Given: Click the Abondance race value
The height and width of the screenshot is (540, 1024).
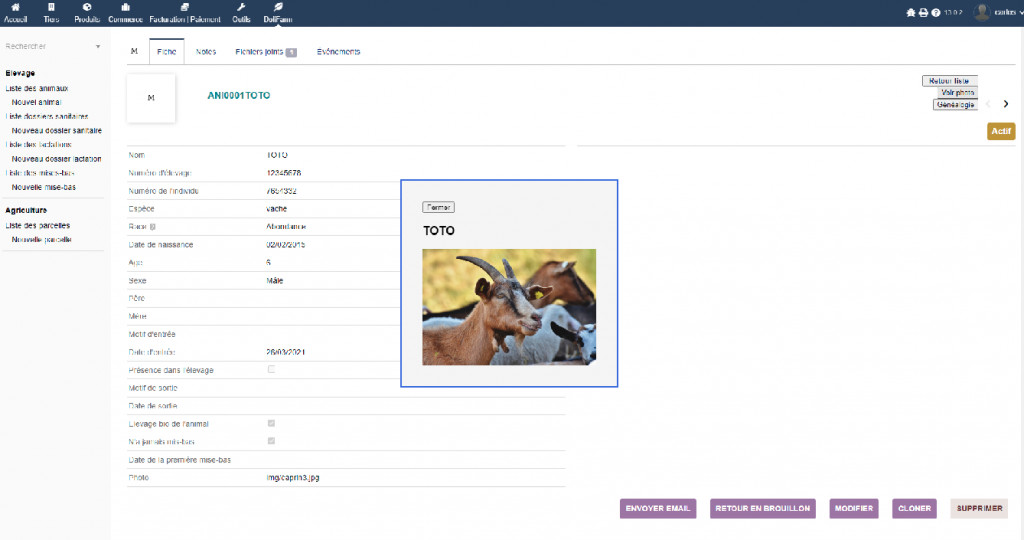Looking at the screenshot, I should [x=286, y=227].
